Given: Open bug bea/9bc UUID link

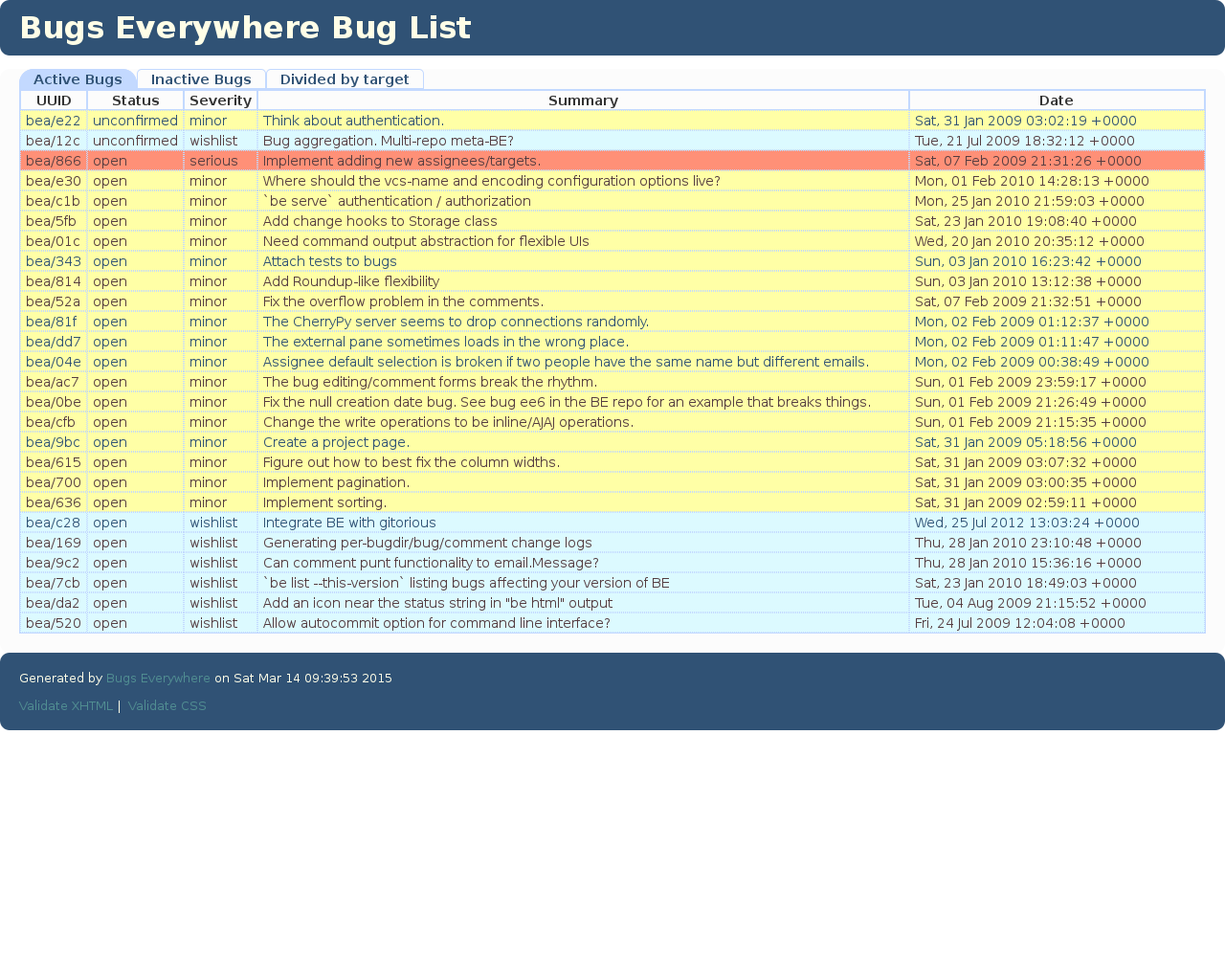Looking at the screenshot, I should point(54,442).
